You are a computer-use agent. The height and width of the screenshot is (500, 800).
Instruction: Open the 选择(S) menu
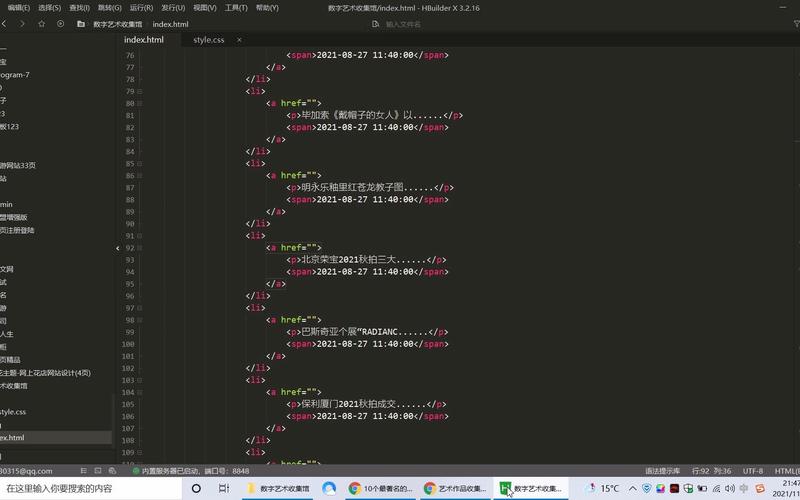[49, 8]
